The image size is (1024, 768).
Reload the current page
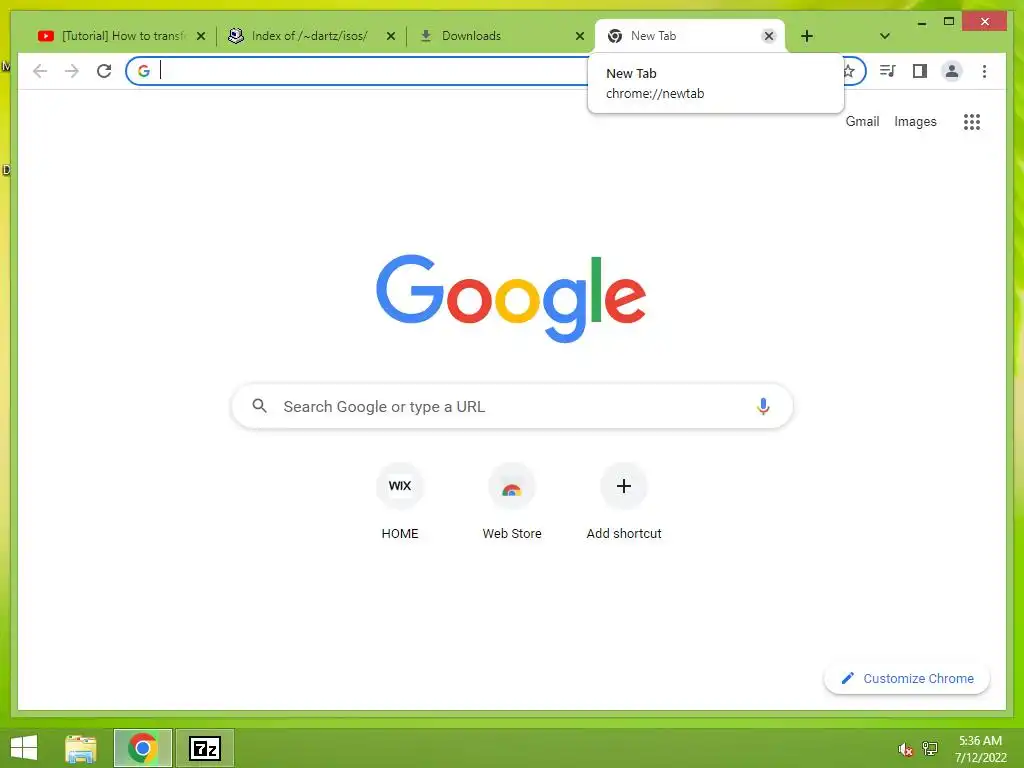click(104, 71)
